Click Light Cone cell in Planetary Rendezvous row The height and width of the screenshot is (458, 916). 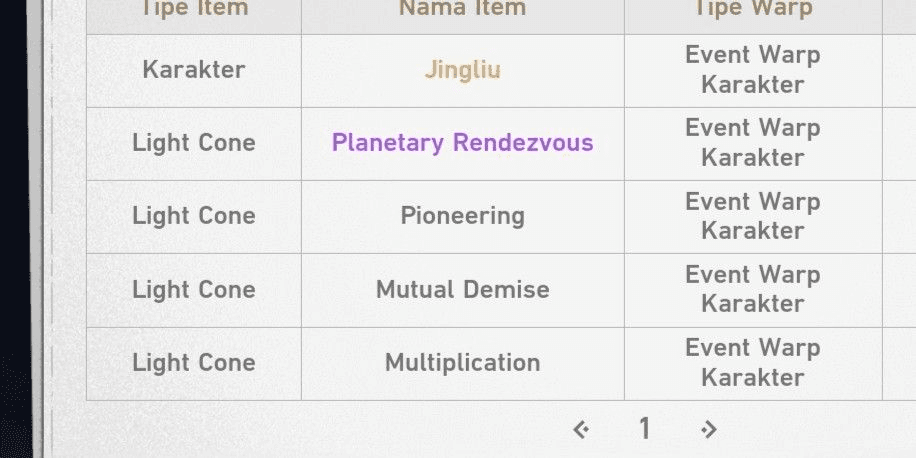[x=194, y=143]
